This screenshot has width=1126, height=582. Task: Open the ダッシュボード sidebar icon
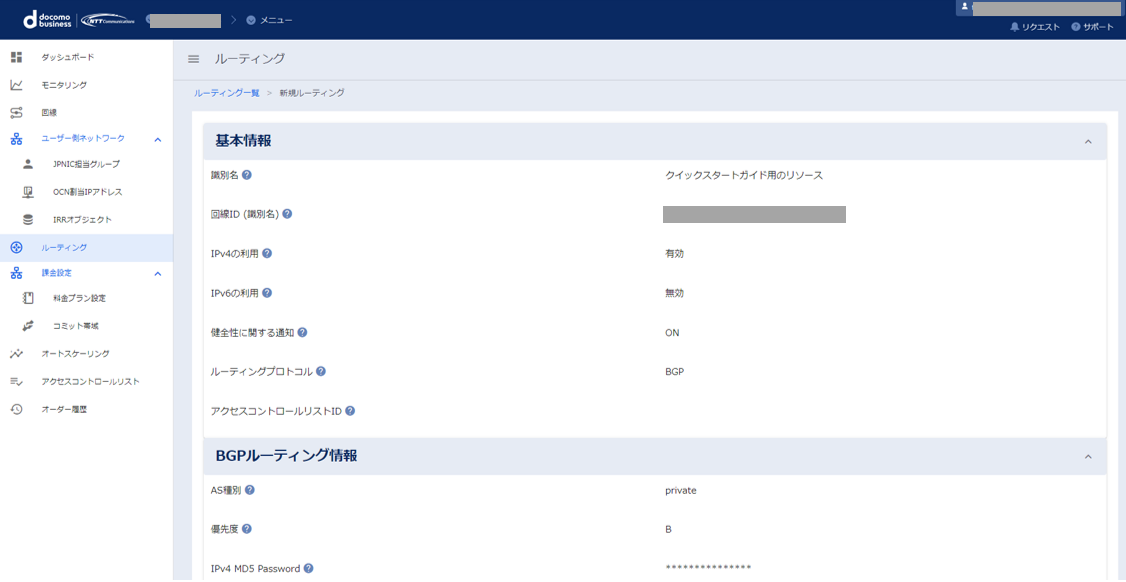[x=17, y=57]
